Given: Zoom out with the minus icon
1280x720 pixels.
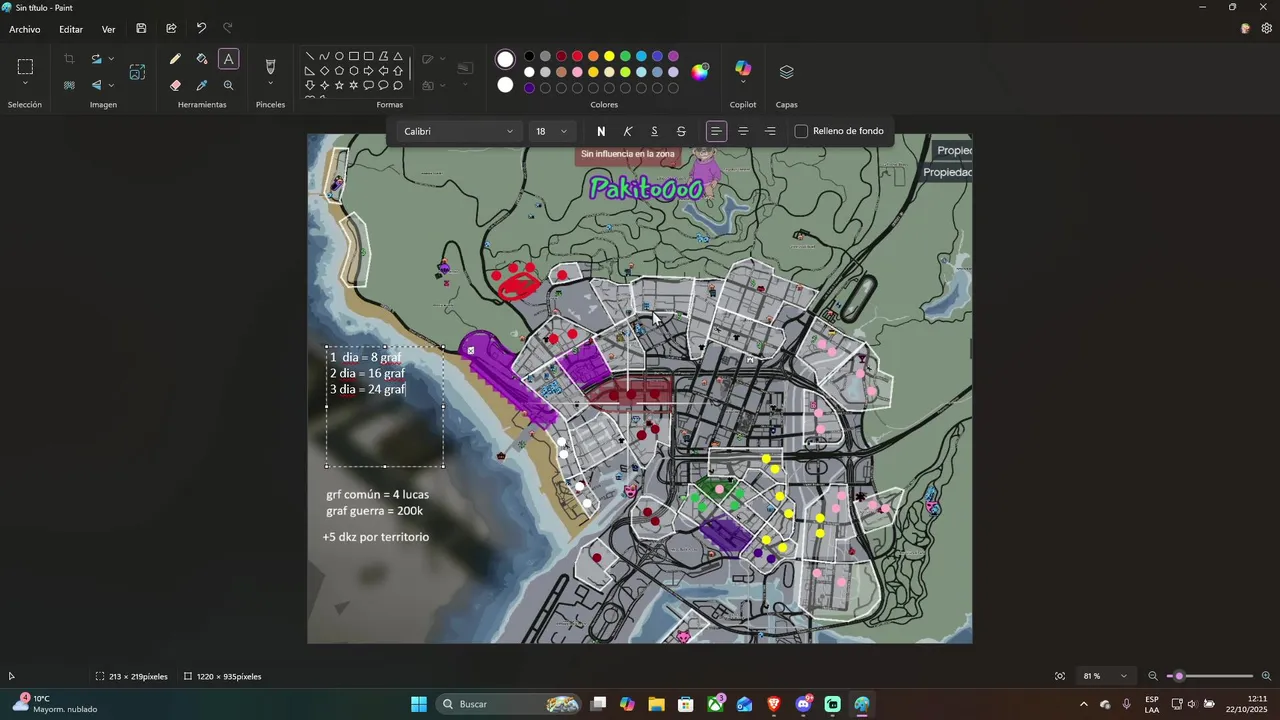Looking at the screenshot, I should point(1153,676).
